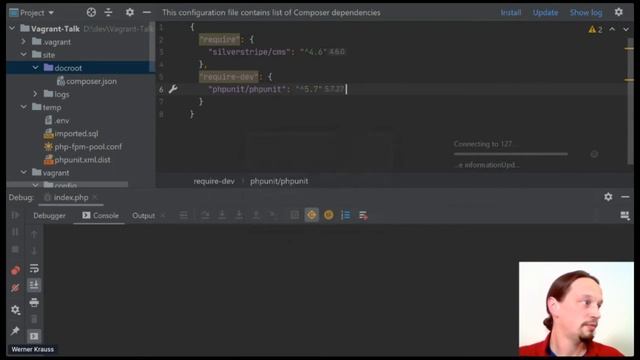Minimize the Debug tool window
Viewport: 640px width, 360px height.
(x=625, y=197)
